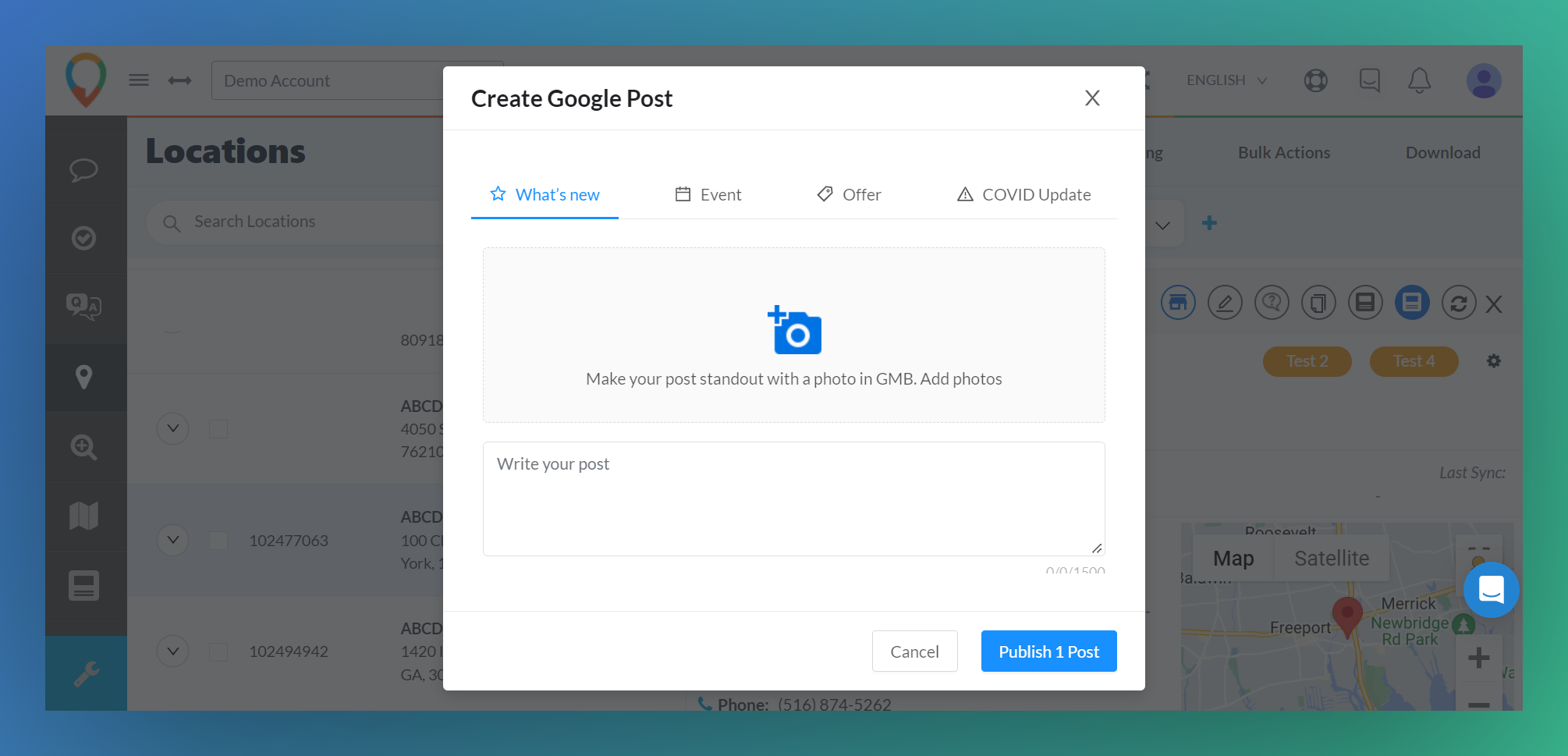Cancel the Google post dialog
1568x756 pixels.
pos(915,651)
